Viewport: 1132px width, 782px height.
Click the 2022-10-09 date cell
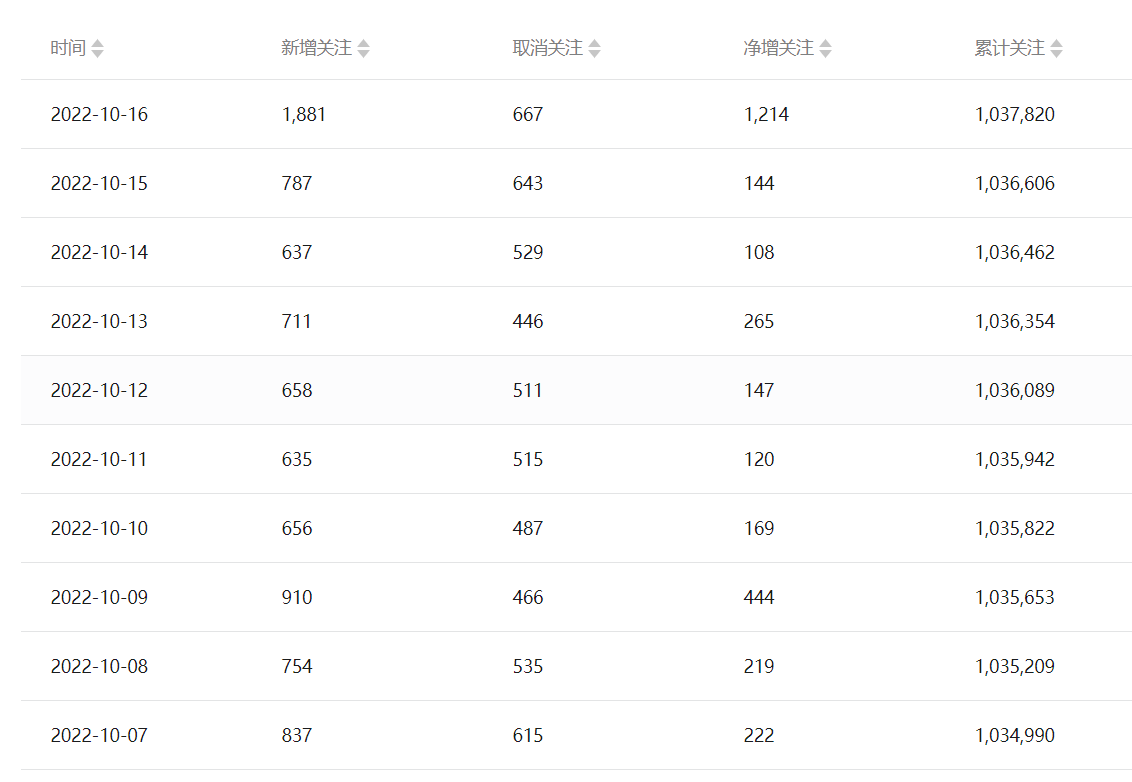(99, 598)
